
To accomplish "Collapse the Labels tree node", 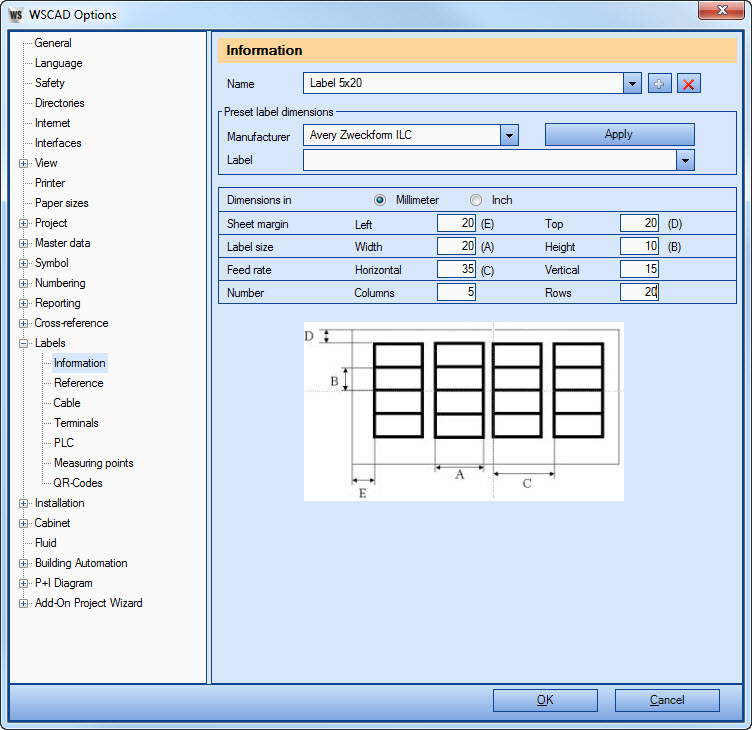I will (x=24, y=343).
